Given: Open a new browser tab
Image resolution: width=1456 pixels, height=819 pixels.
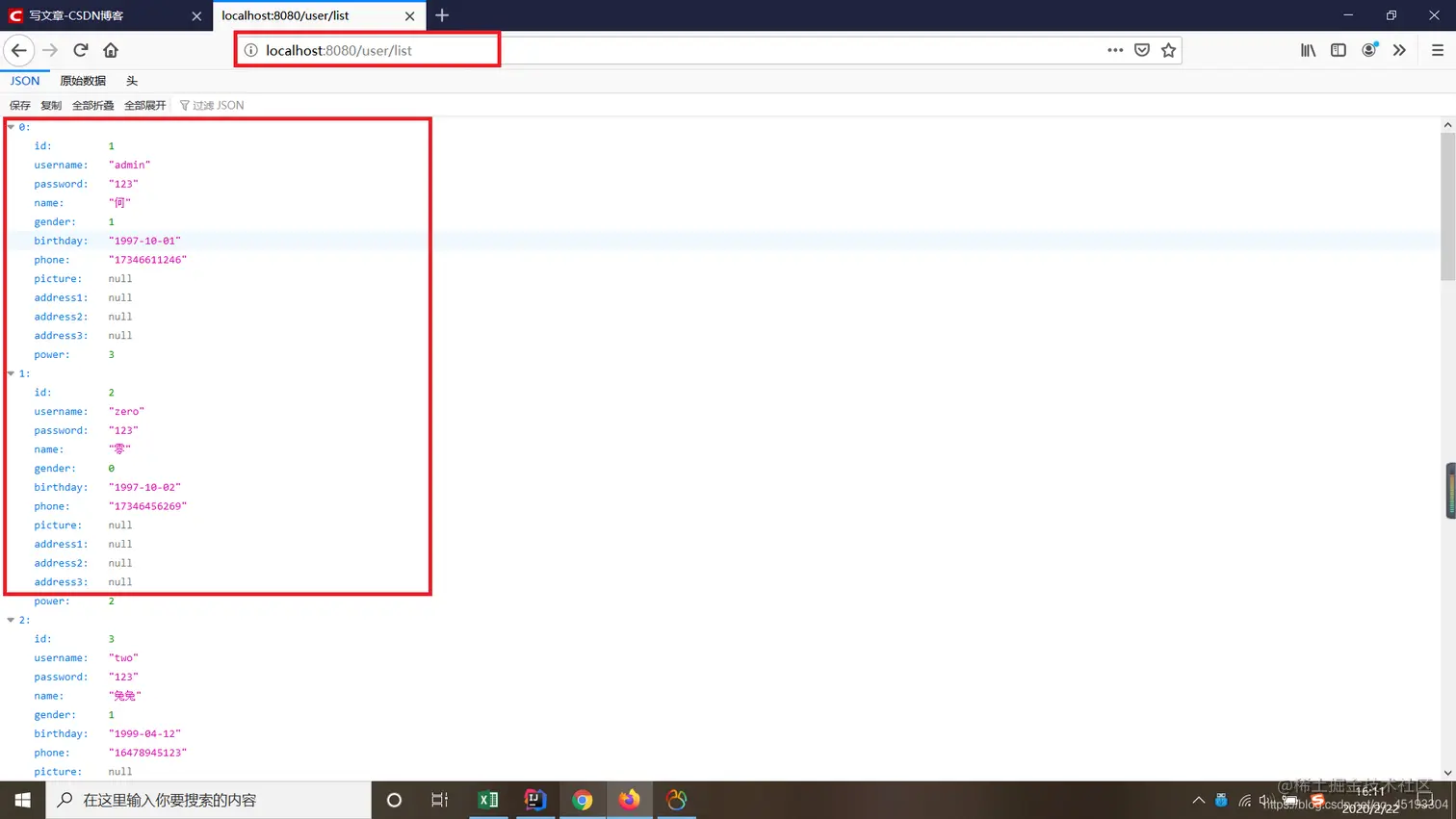Looking at the screenshot, I should [442, 15].
